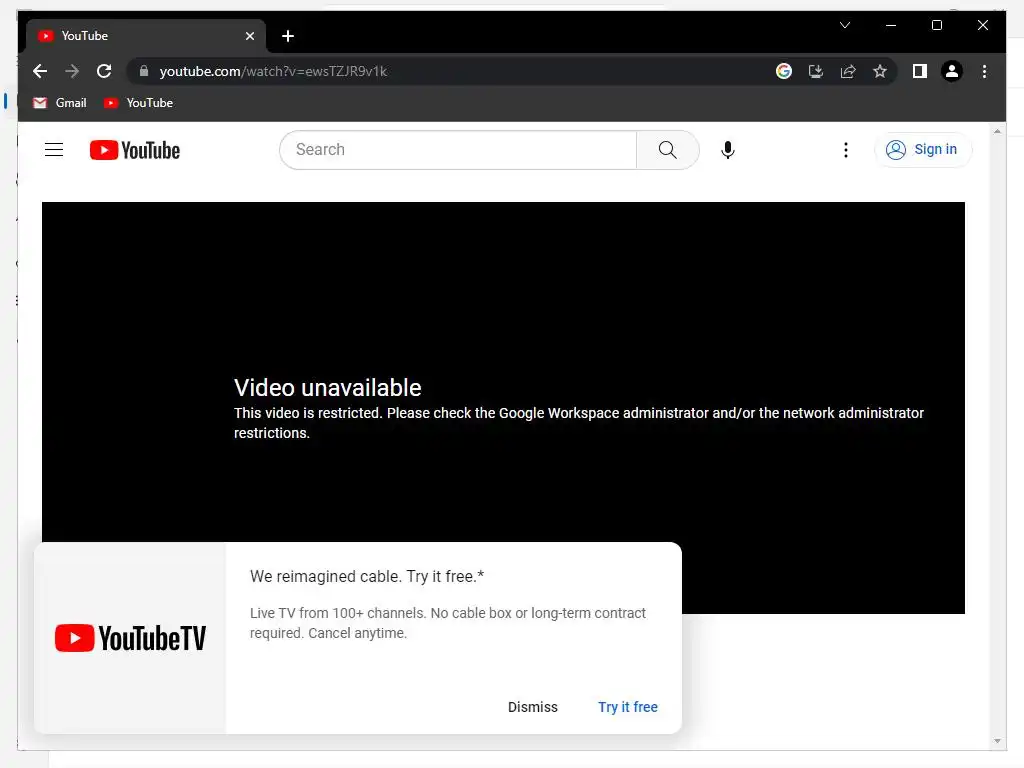Click 'We reimagined cable. Try it free.*' text
The image size is (1024, 768).
click(367, 577)
